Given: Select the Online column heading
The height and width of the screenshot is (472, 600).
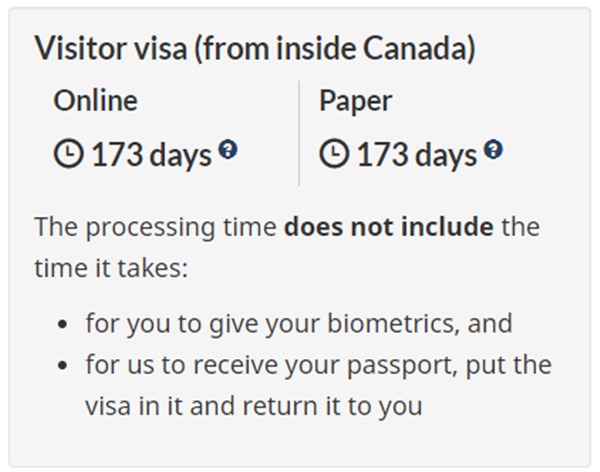Looking at the screenshot, I should (96, 101).
